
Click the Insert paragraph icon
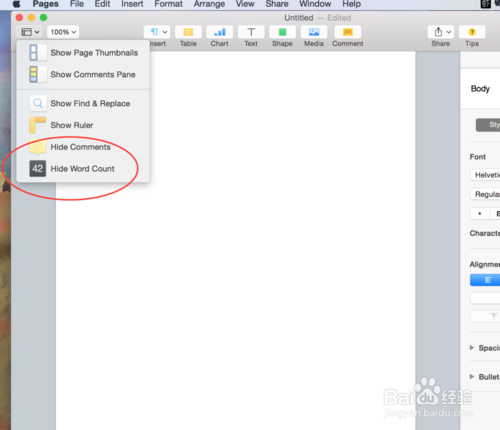157,32
